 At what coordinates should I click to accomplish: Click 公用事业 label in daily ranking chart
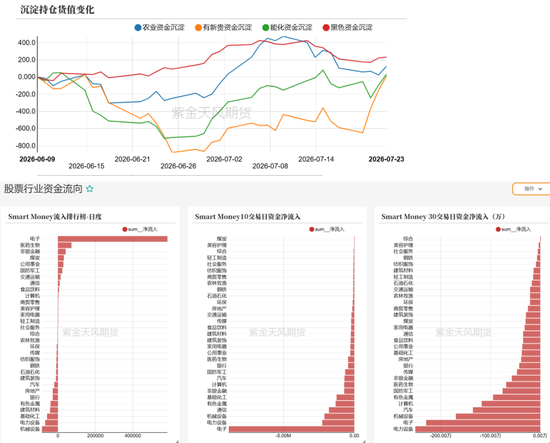[30, 264]
